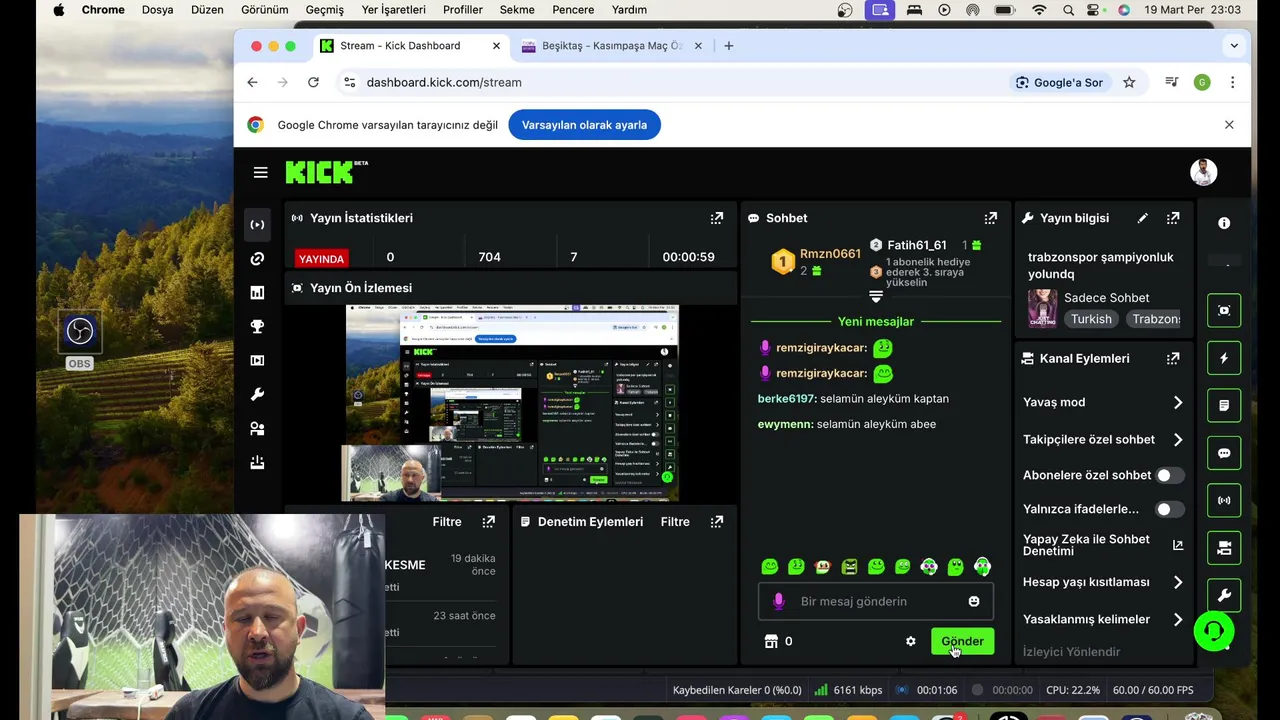Pop out the Yayın bilgisi panel
This screenshot has height=720, width=1280.
tap(1173, 218)
